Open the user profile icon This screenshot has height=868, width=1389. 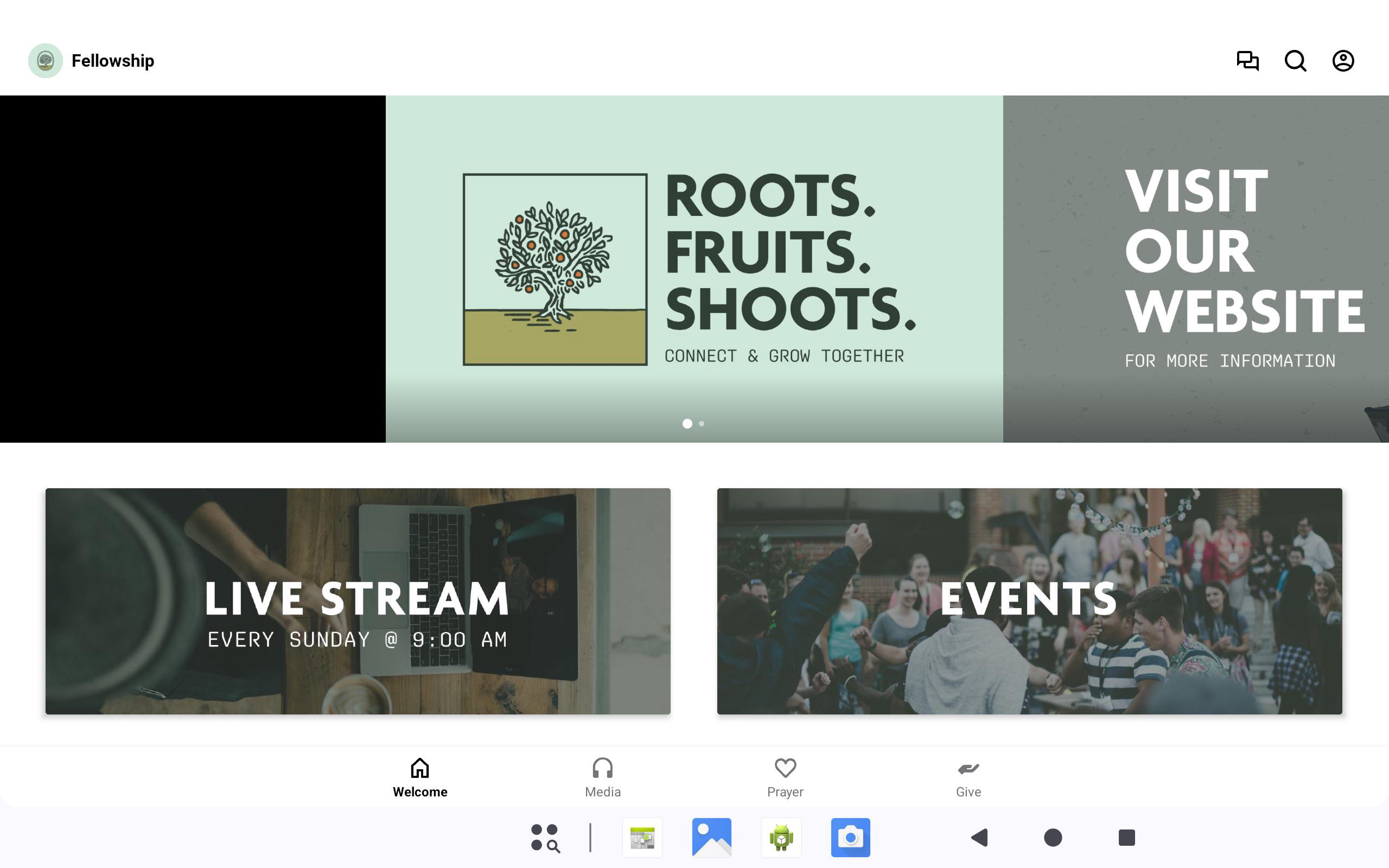[1342, 60]
